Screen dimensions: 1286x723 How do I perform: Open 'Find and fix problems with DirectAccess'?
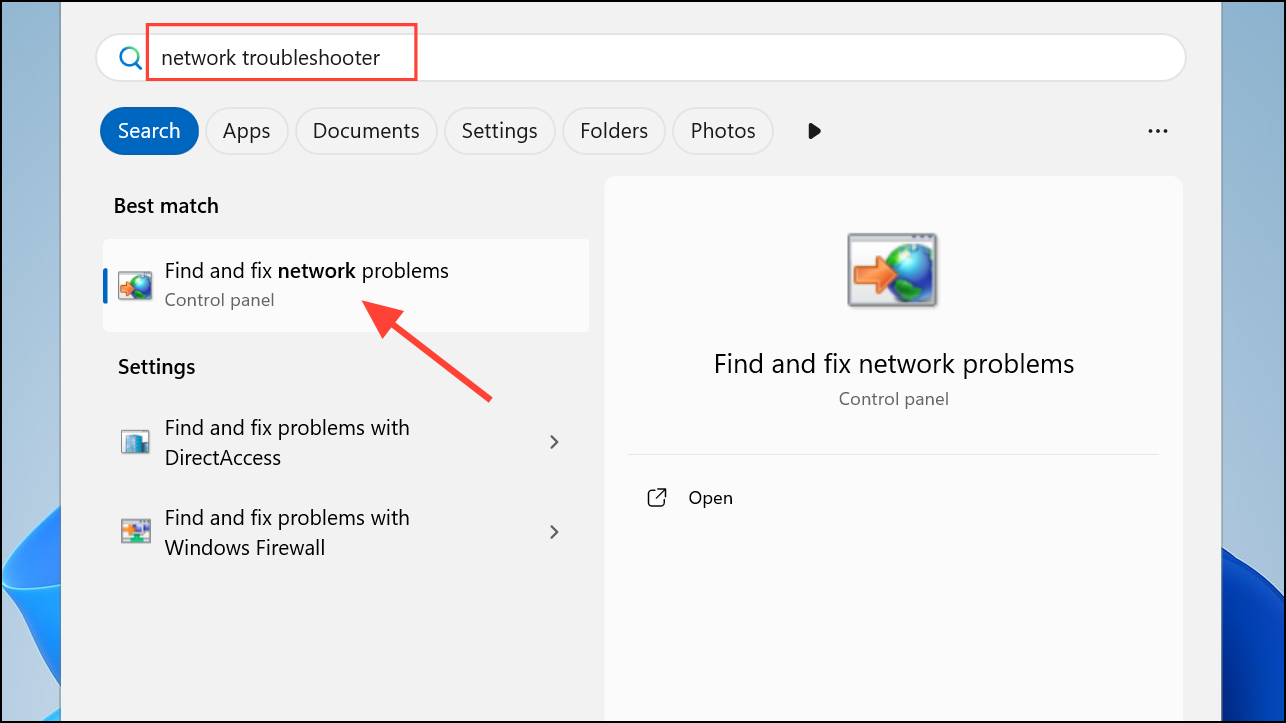click(346, 442)
